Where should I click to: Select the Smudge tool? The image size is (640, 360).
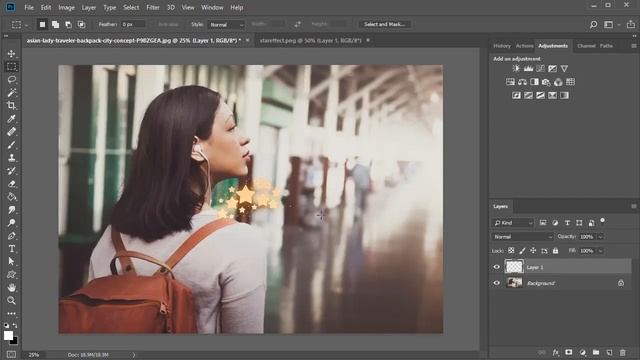click(x=11, y=210)
